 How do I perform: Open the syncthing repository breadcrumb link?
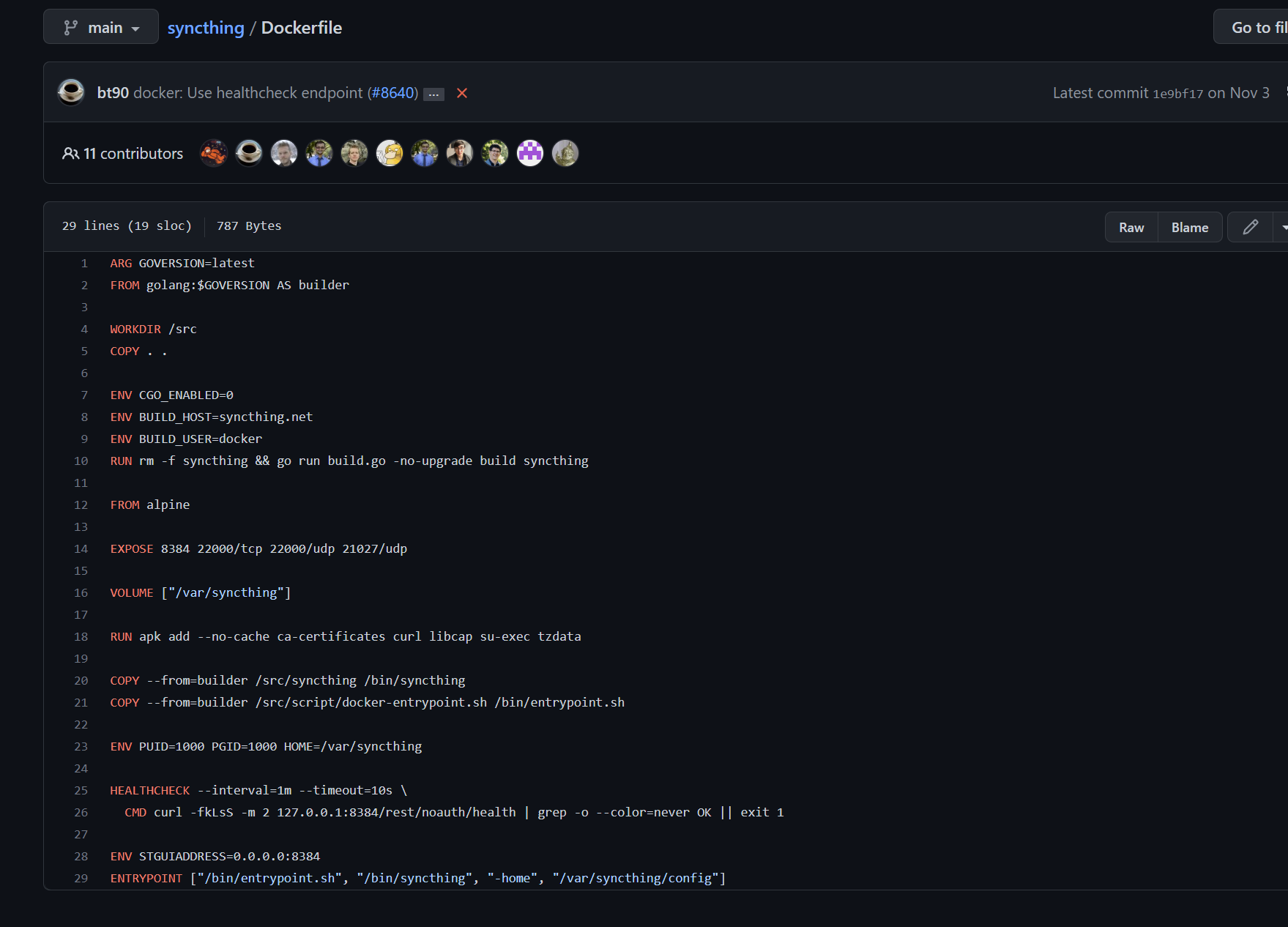(206, 27)
